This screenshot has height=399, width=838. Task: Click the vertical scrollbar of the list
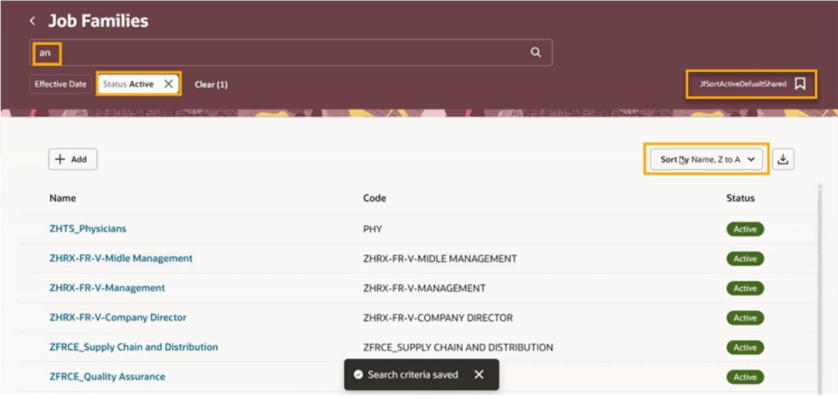tap(820, 288)
